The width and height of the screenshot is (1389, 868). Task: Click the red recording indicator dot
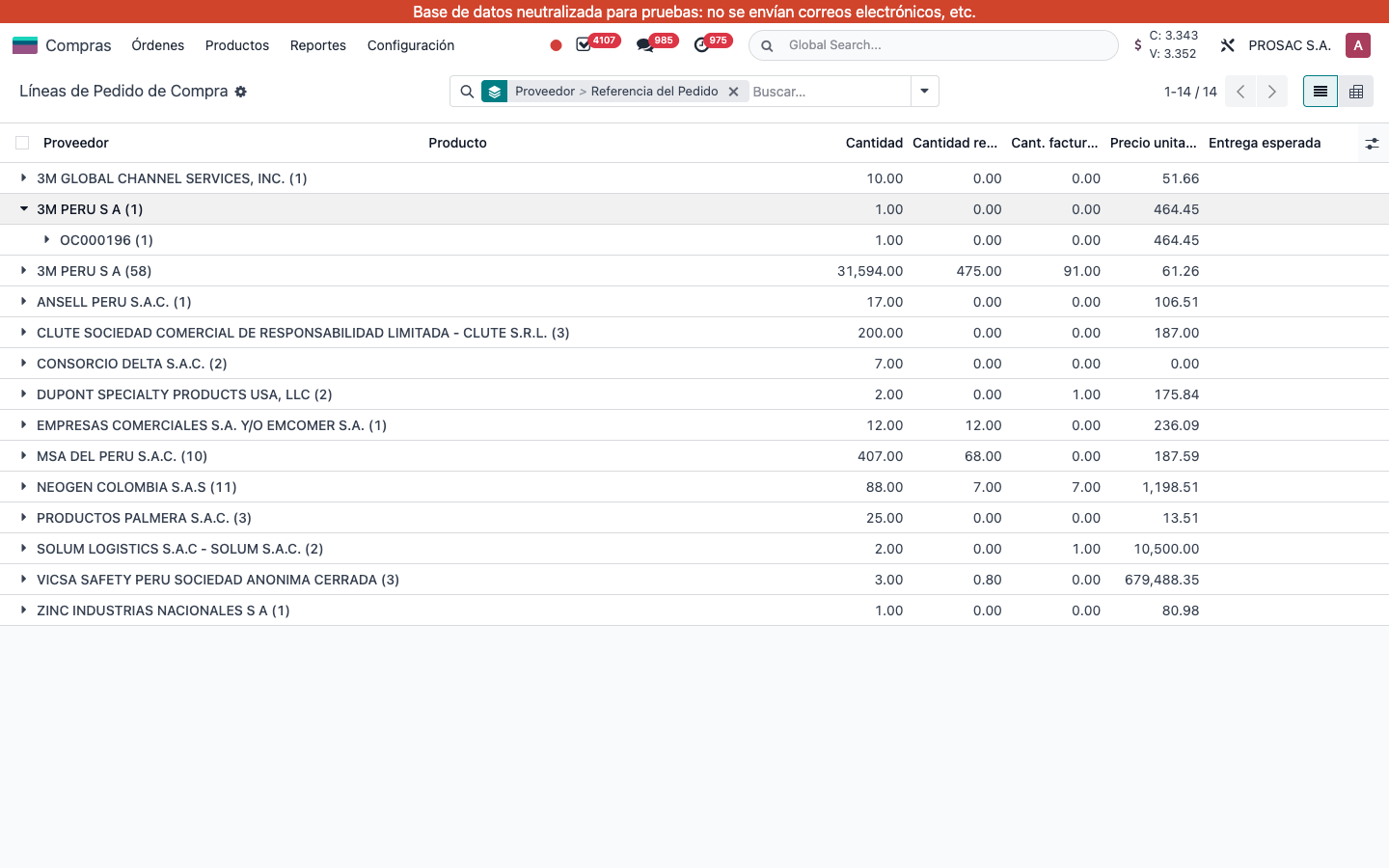click(x=556, y=45)
